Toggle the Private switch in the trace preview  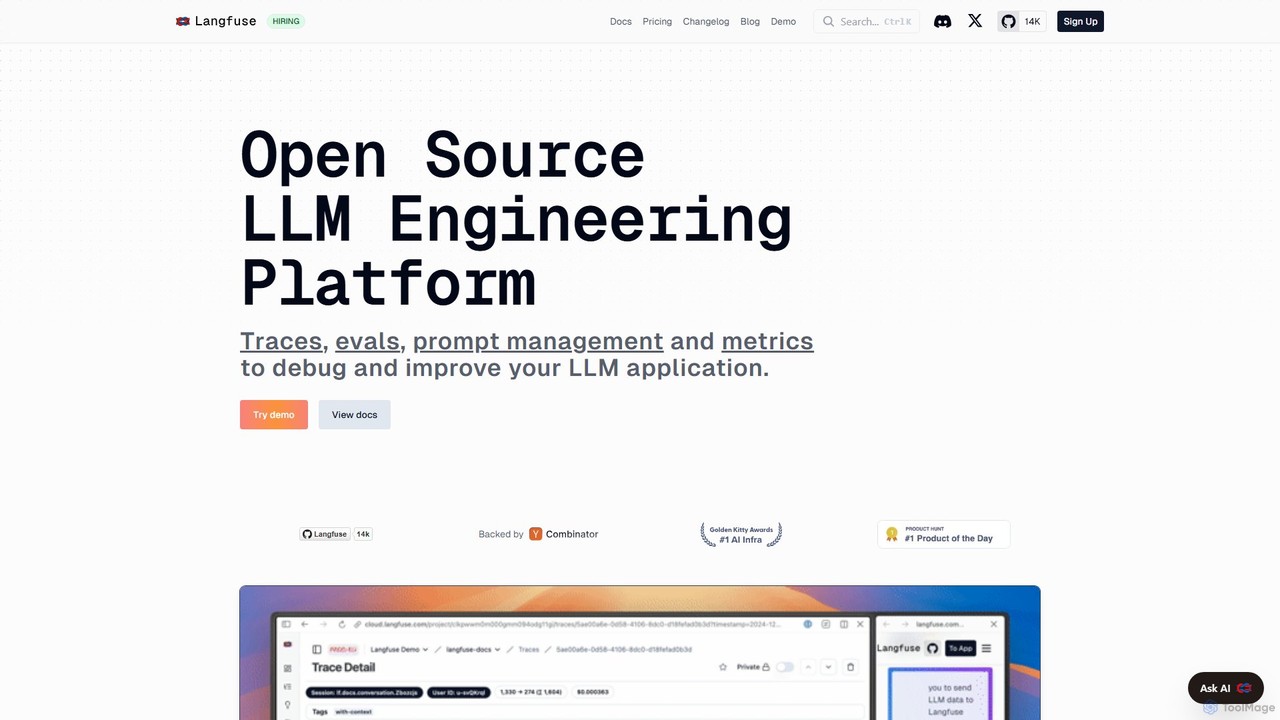tap(785, 667)
